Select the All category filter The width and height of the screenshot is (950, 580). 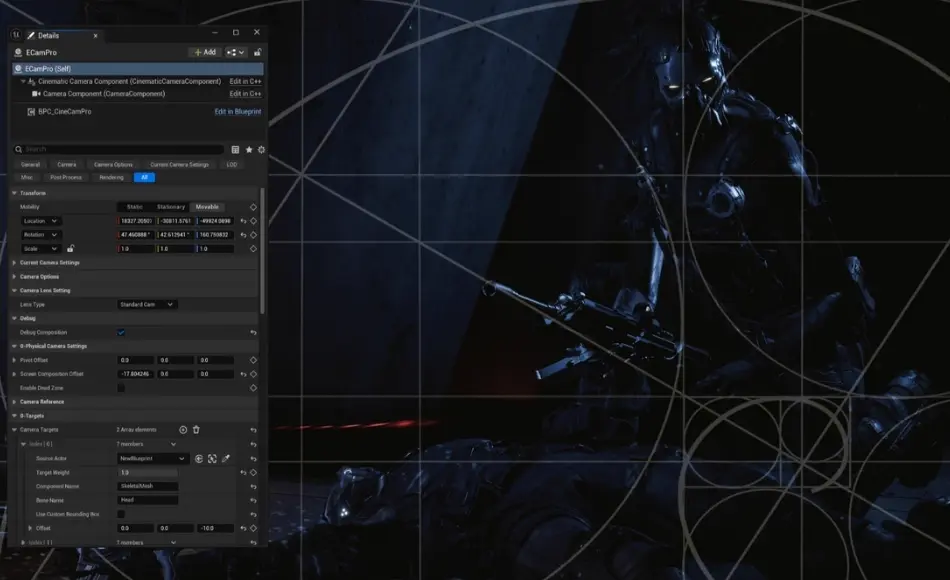144,178
